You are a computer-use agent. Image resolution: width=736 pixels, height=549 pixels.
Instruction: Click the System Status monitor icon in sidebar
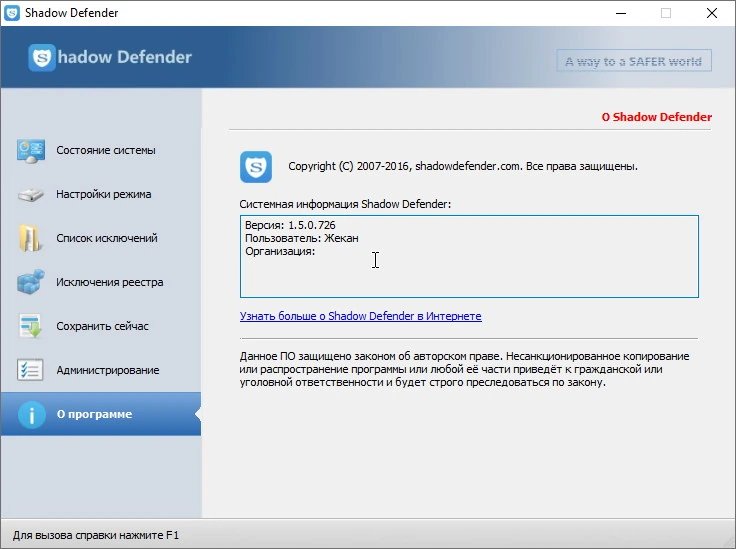(31, 150)
